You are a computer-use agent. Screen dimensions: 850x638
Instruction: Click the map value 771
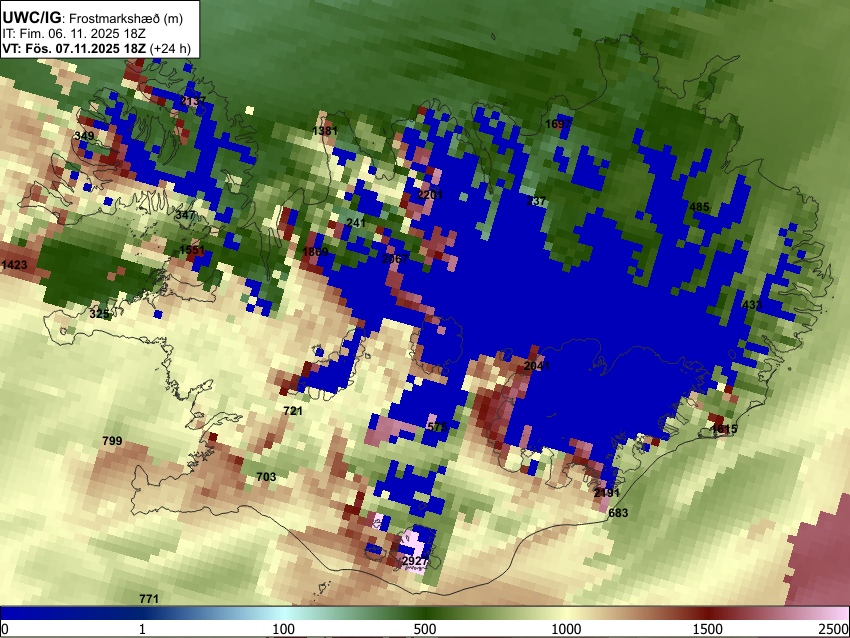(x=149, y=599)
